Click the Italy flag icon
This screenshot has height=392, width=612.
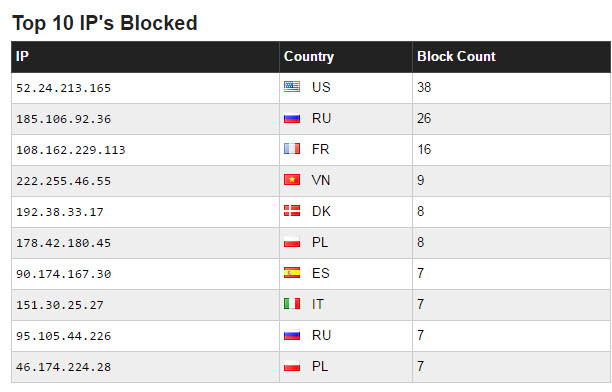pos(292,304)
